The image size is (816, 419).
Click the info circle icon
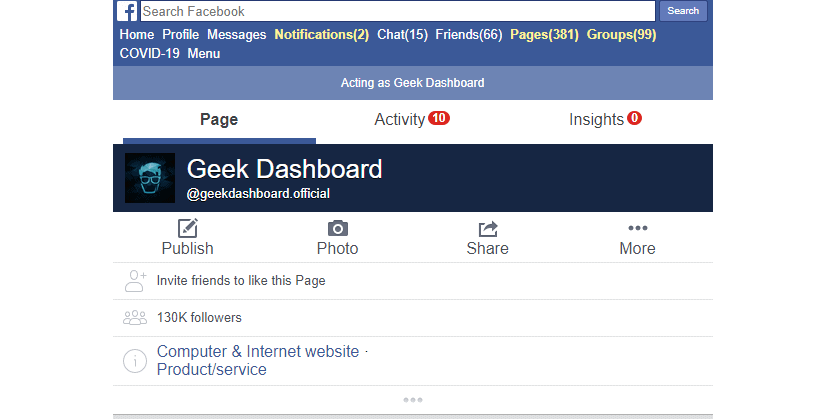point(135,360)
